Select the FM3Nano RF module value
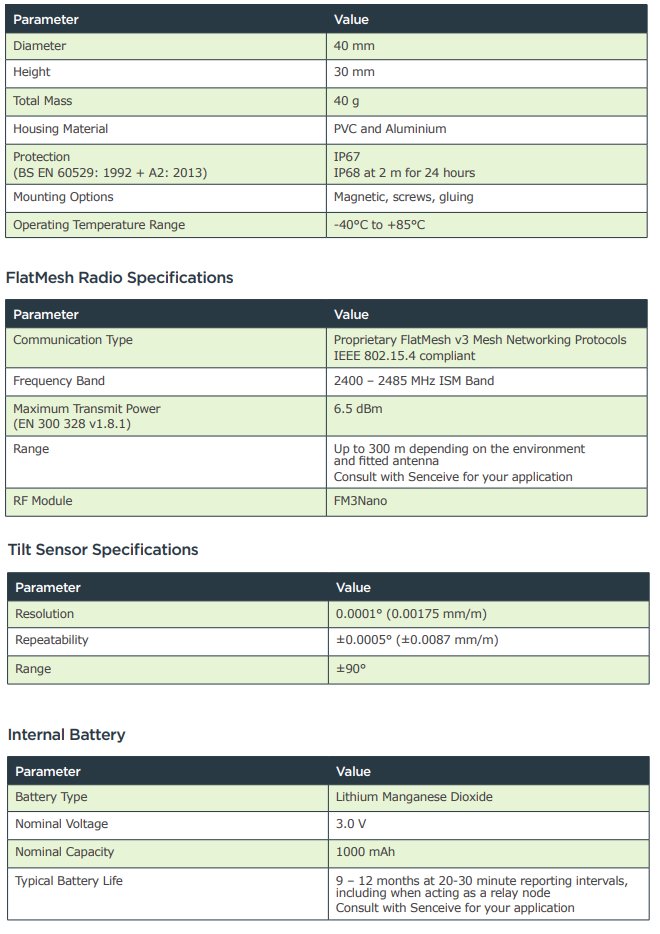 pyautogui.click(x=360, y=501)
